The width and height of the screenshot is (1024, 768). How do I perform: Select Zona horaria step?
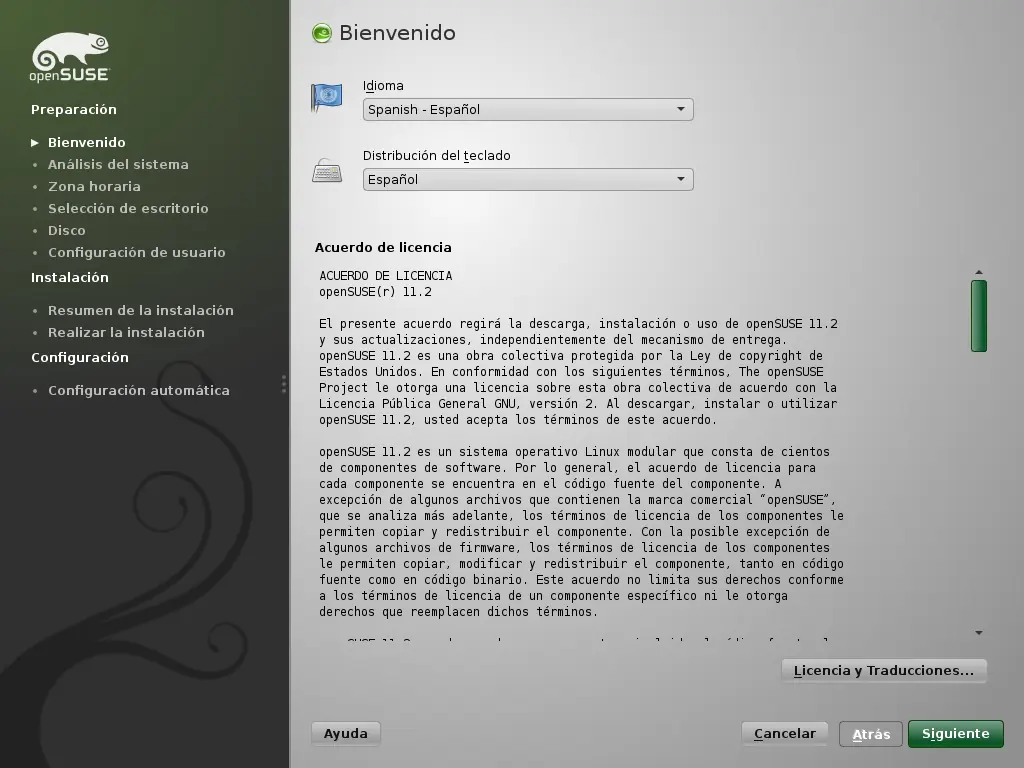[94, 187]
